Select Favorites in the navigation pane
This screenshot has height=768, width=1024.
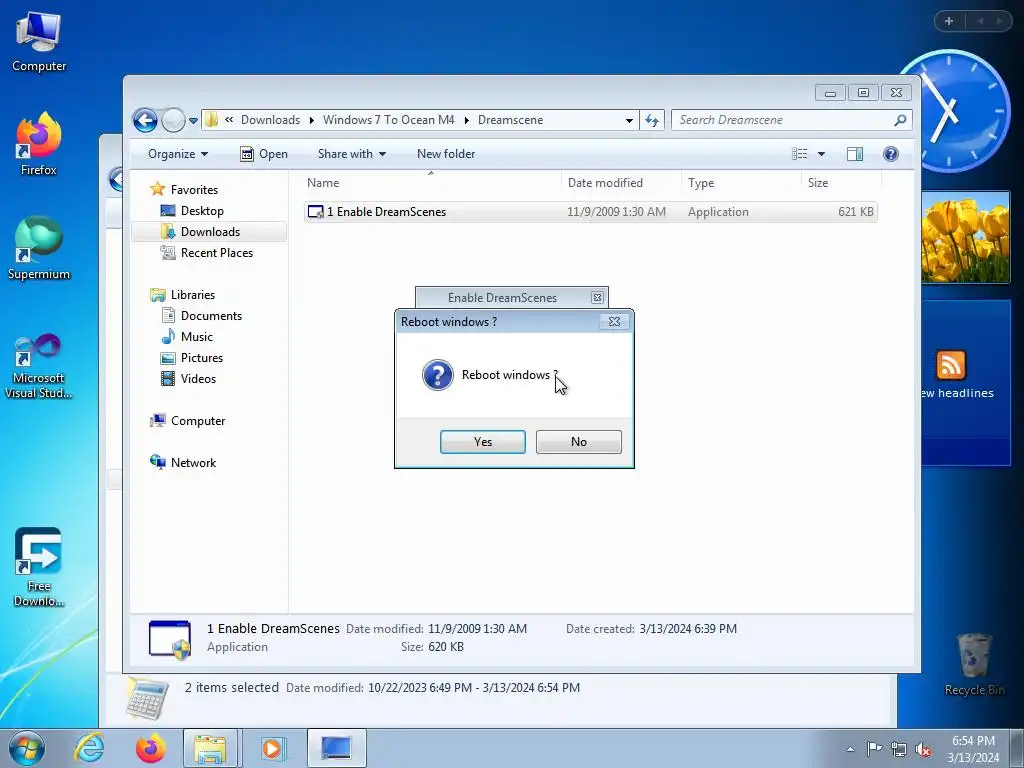[x=194, y=189]
